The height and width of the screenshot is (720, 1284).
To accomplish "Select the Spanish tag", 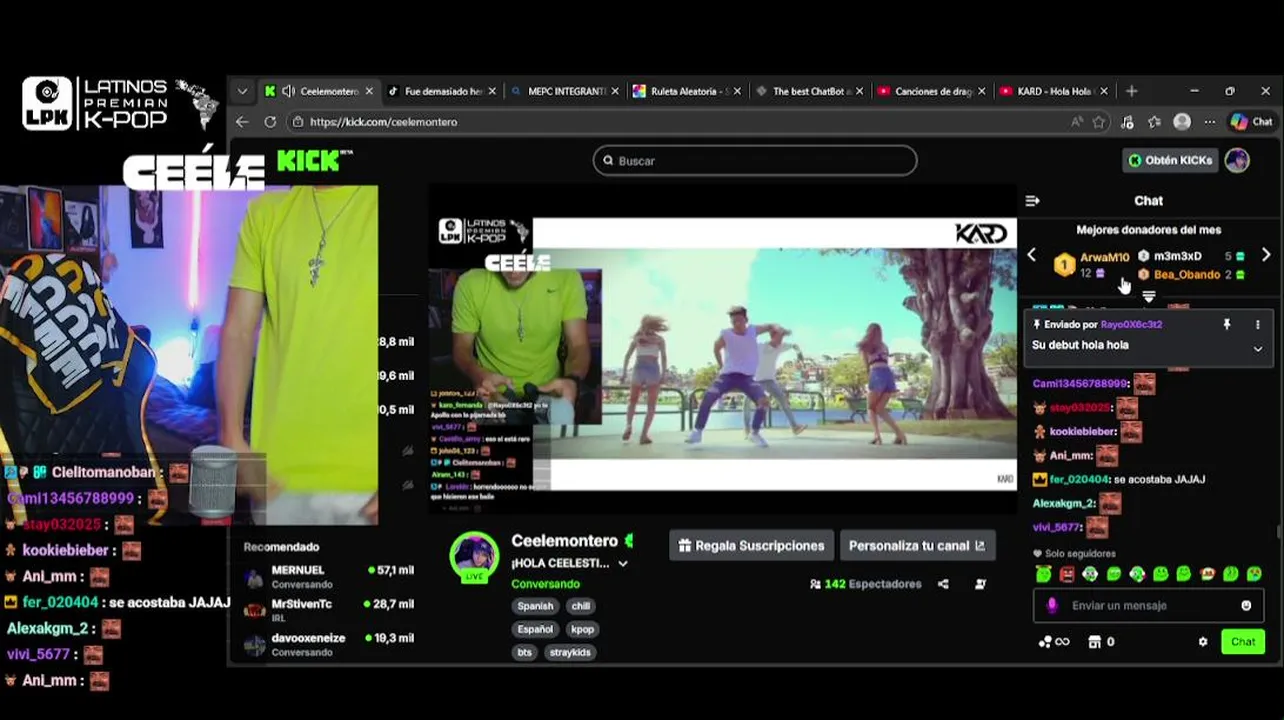I will pyautogui.click(x=535, y=606).
